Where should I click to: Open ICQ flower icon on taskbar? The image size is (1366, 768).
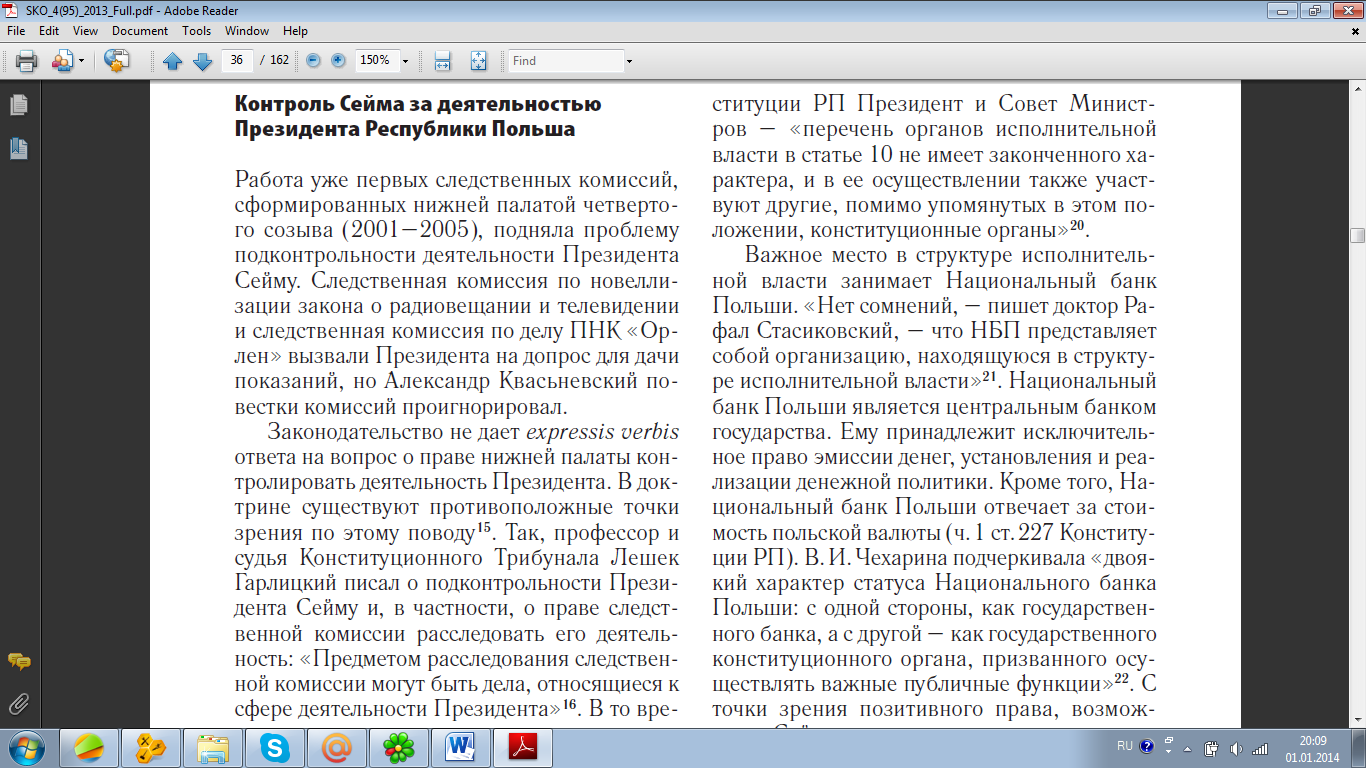point(398,748)
